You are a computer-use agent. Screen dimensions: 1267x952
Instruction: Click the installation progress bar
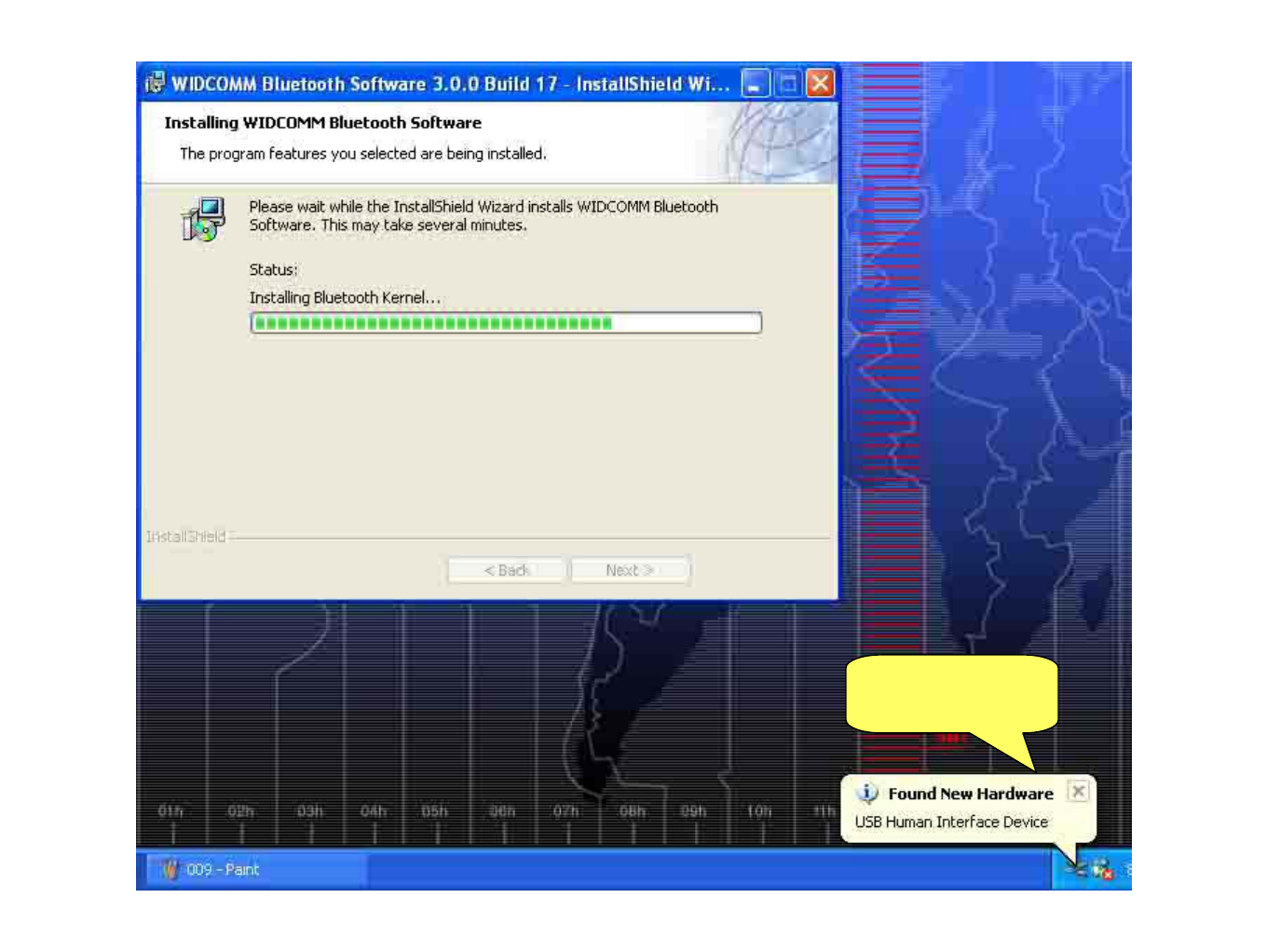coord(506,323)
